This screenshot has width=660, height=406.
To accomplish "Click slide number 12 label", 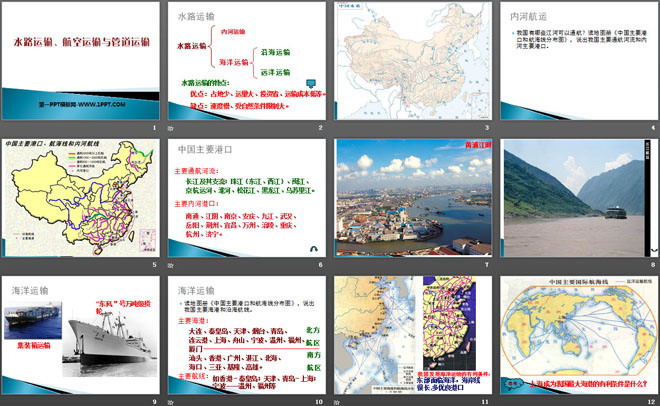I will click(x=652, y=402).
